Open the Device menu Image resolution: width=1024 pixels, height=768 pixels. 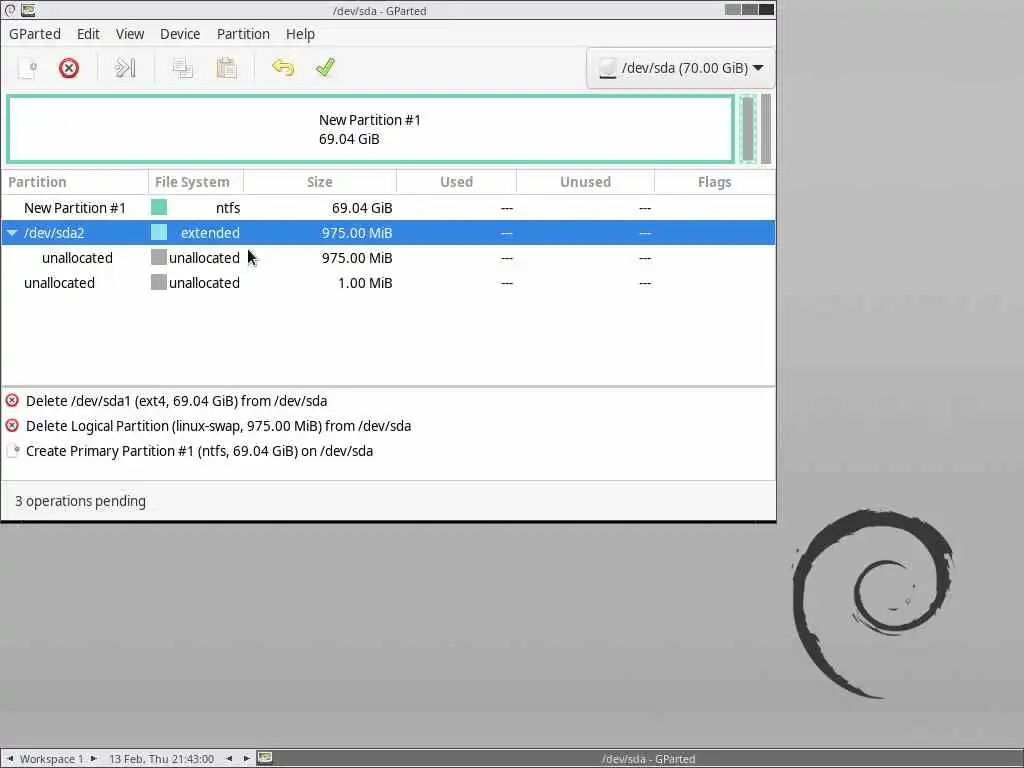point(180,34)
